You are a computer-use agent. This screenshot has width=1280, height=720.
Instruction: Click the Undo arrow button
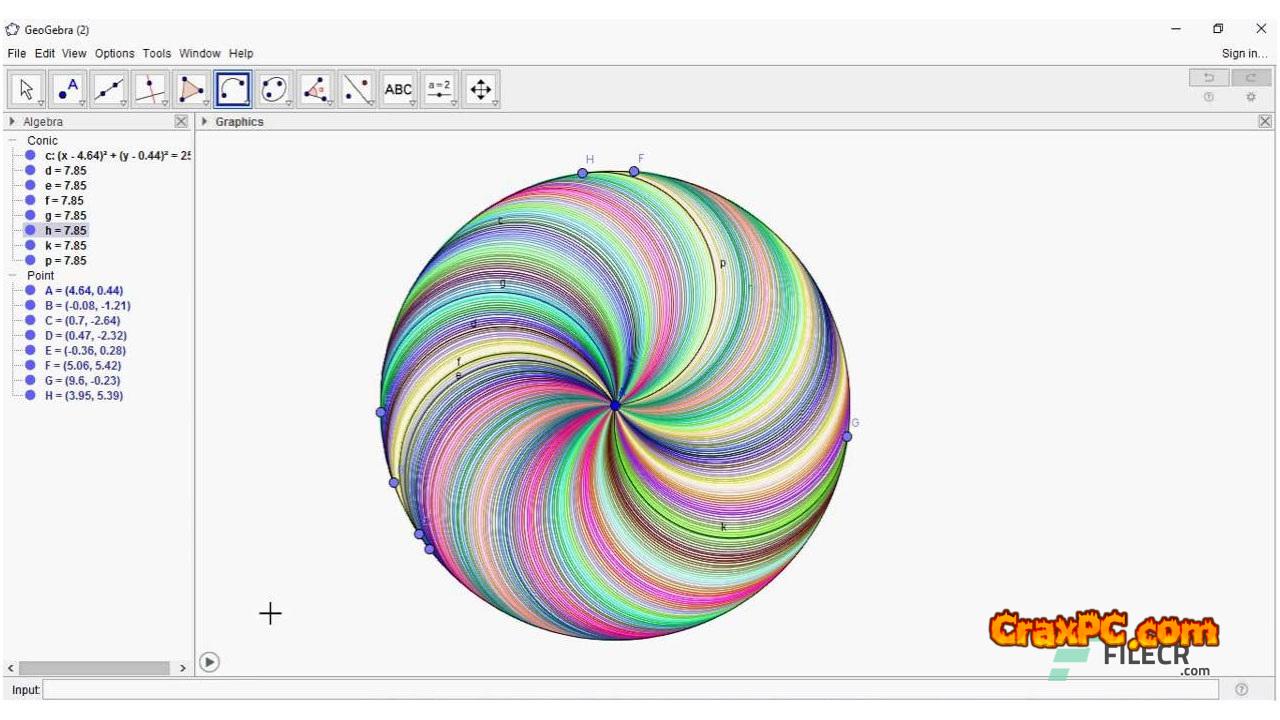(x=1209, y=78)
